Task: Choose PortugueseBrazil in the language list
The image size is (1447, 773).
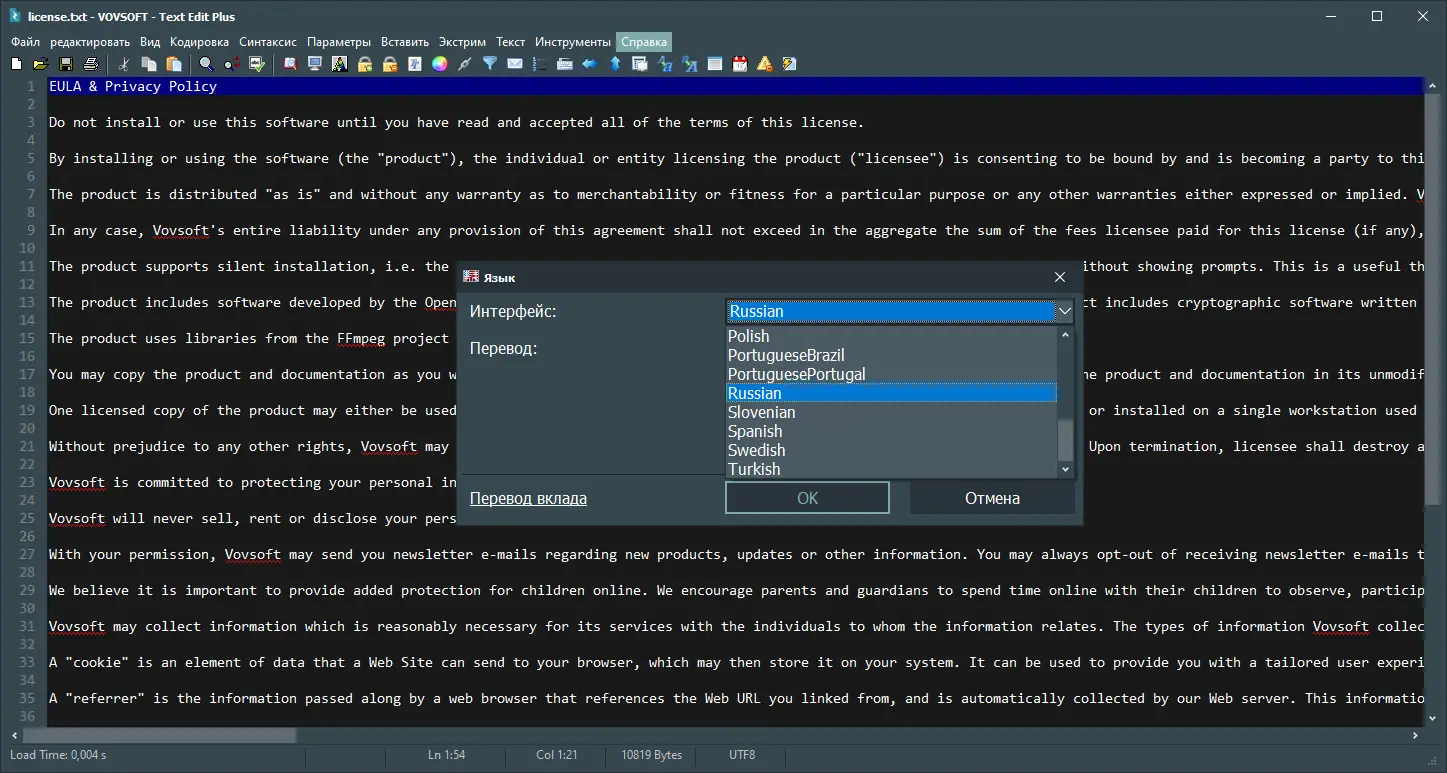Action: (x=891, y=355)
